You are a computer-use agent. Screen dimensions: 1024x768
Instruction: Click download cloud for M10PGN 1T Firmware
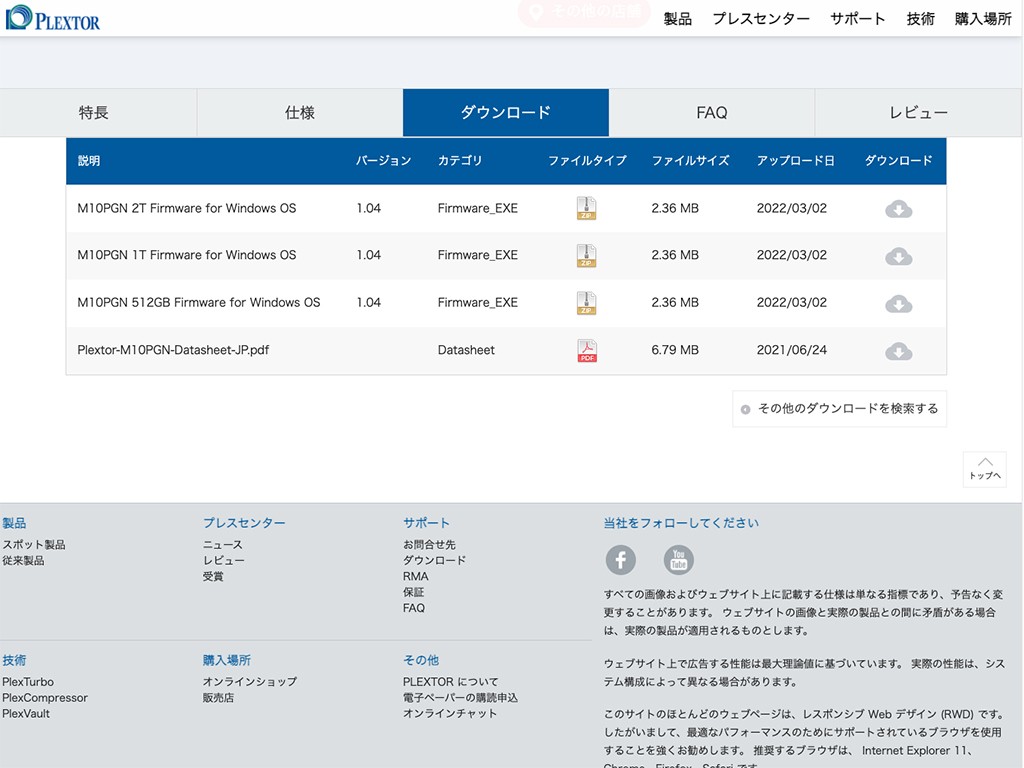[x=898, y=256]
